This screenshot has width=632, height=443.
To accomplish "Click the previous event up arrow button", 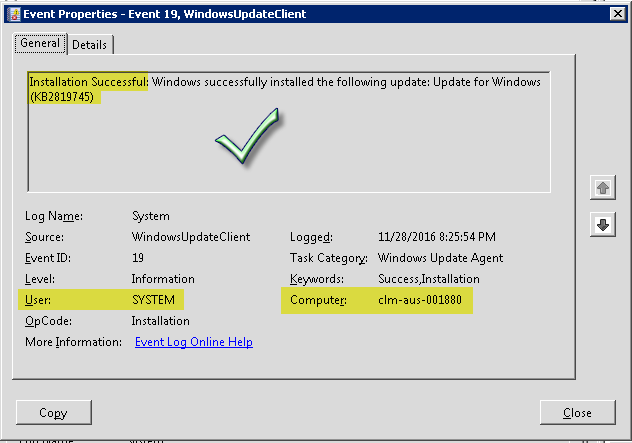I will (603, 187).
